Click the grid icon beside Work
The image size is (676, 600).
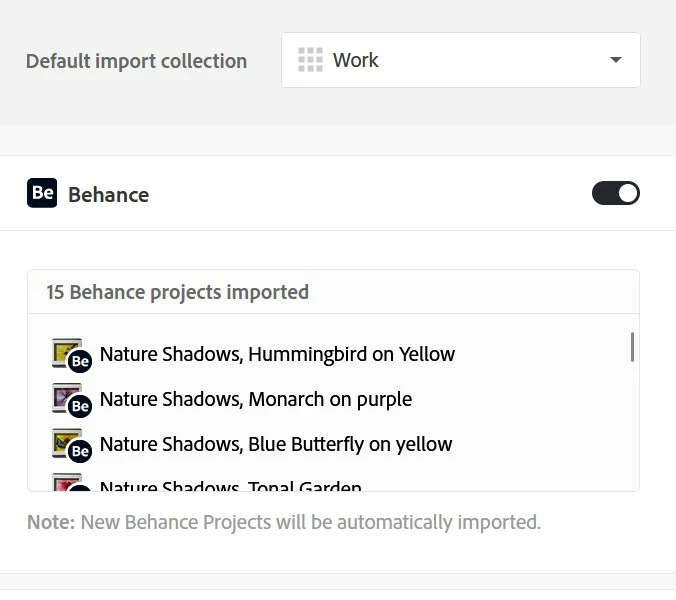tap(310, 60)
